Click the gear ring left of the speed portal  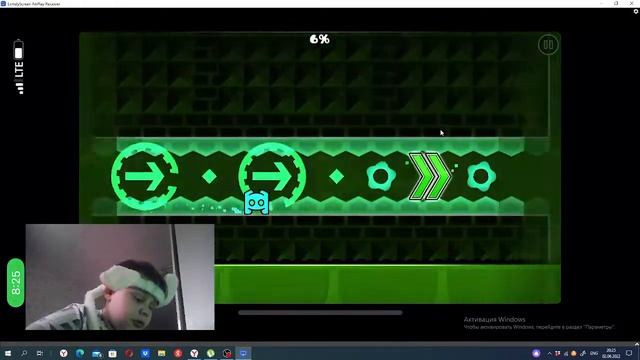[x=381, y=176]
